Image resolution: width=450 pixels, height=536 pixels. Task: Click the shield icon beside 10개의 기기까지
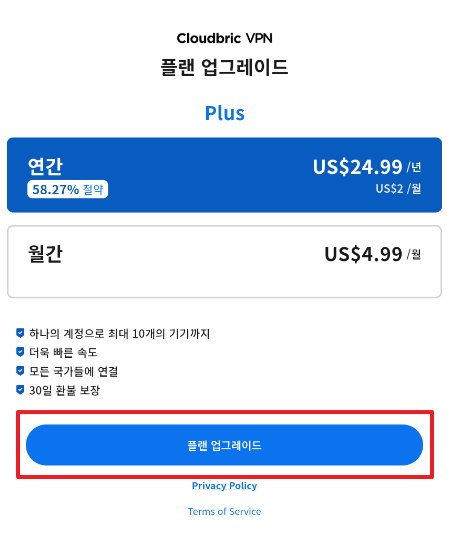point(20,333)
